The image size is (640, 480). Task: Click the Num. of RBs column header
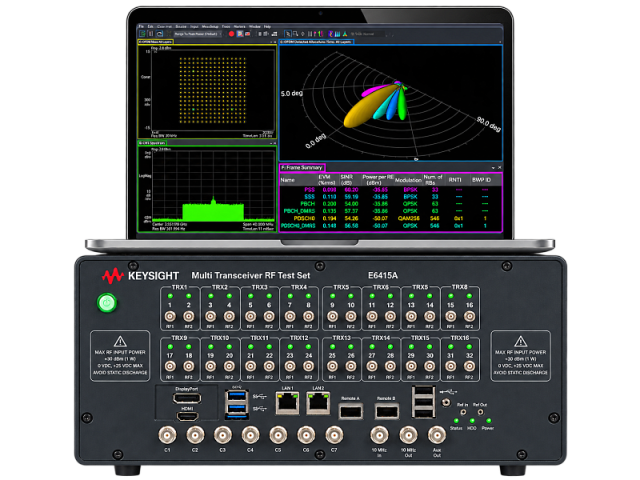[x=433, y=180]
